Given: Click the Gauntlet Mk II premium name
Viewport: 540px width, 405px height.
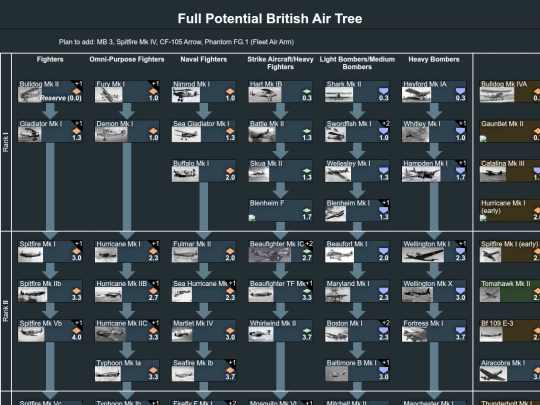Looking at the screenshot, I should coord(502,124).
